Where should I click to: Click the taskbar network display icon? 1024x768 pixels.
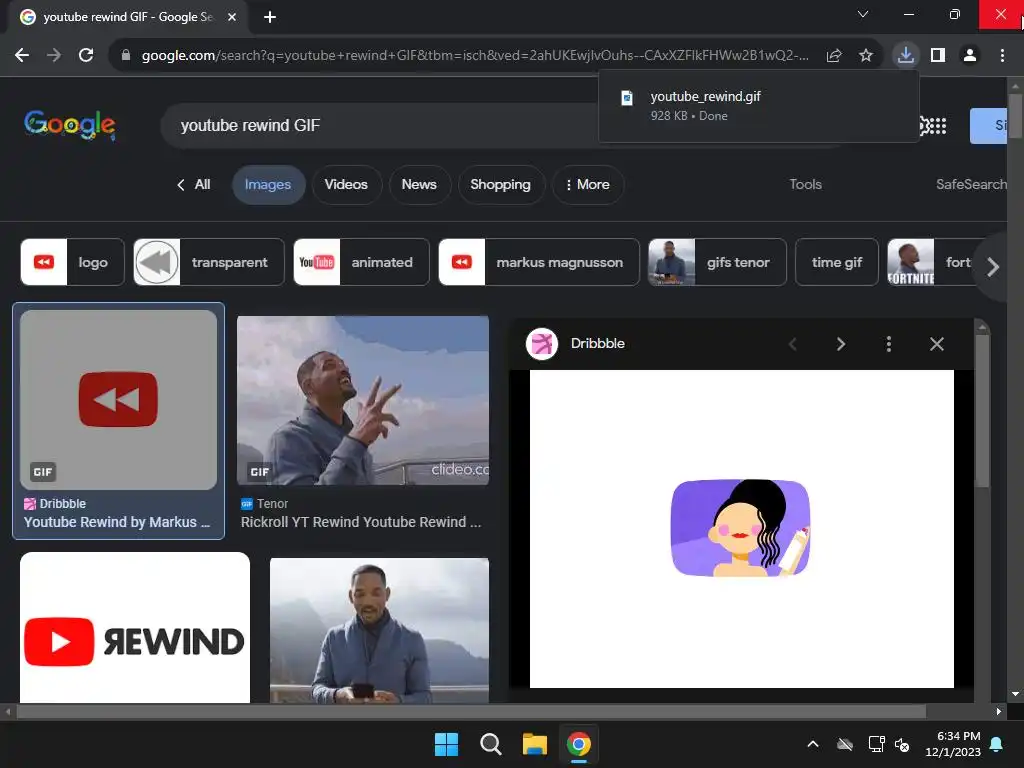876,744
